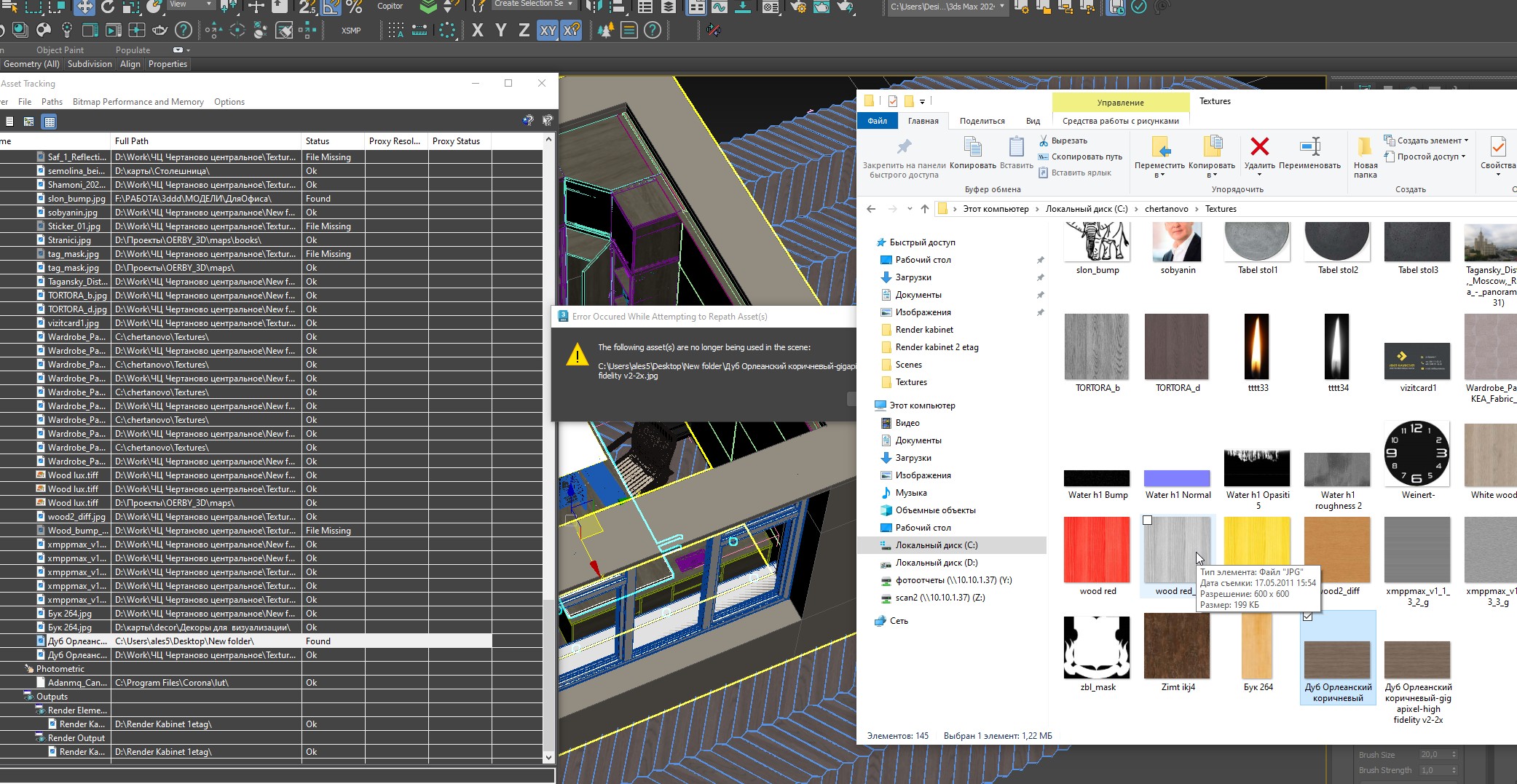This screenshot has width=1517, height=784.
Task: Click the Geometry (All) button
Action: (31, 64)
